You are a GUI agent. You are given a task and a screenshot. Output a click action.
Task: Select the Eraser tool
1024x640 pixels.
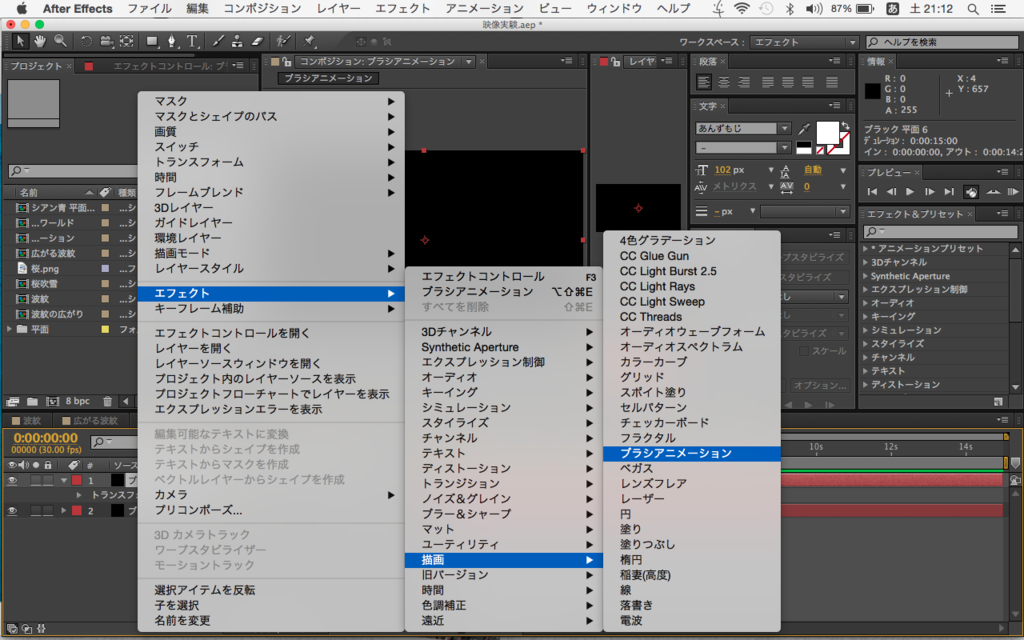coord(257,41)
